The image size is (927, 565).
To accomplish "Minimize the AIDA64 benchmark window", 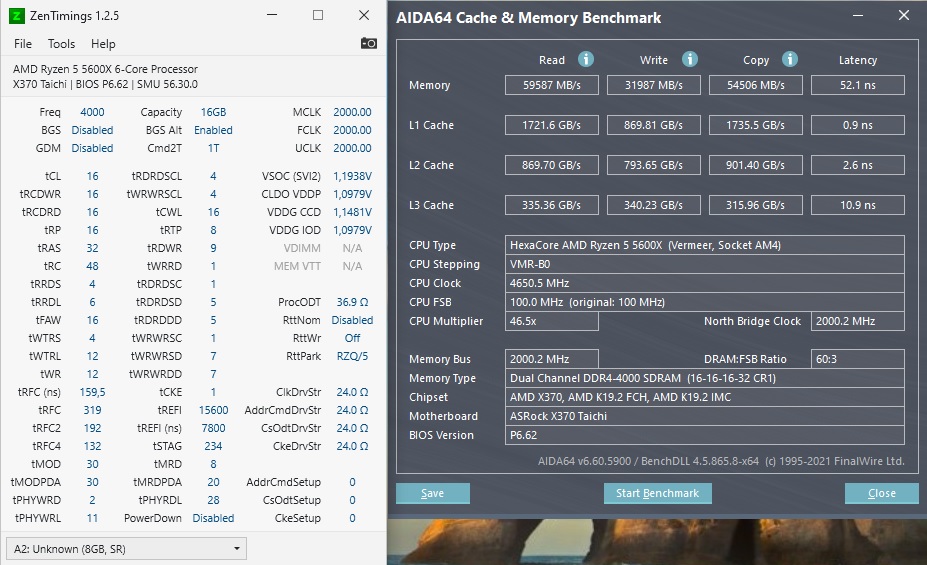I will point(858,16).
